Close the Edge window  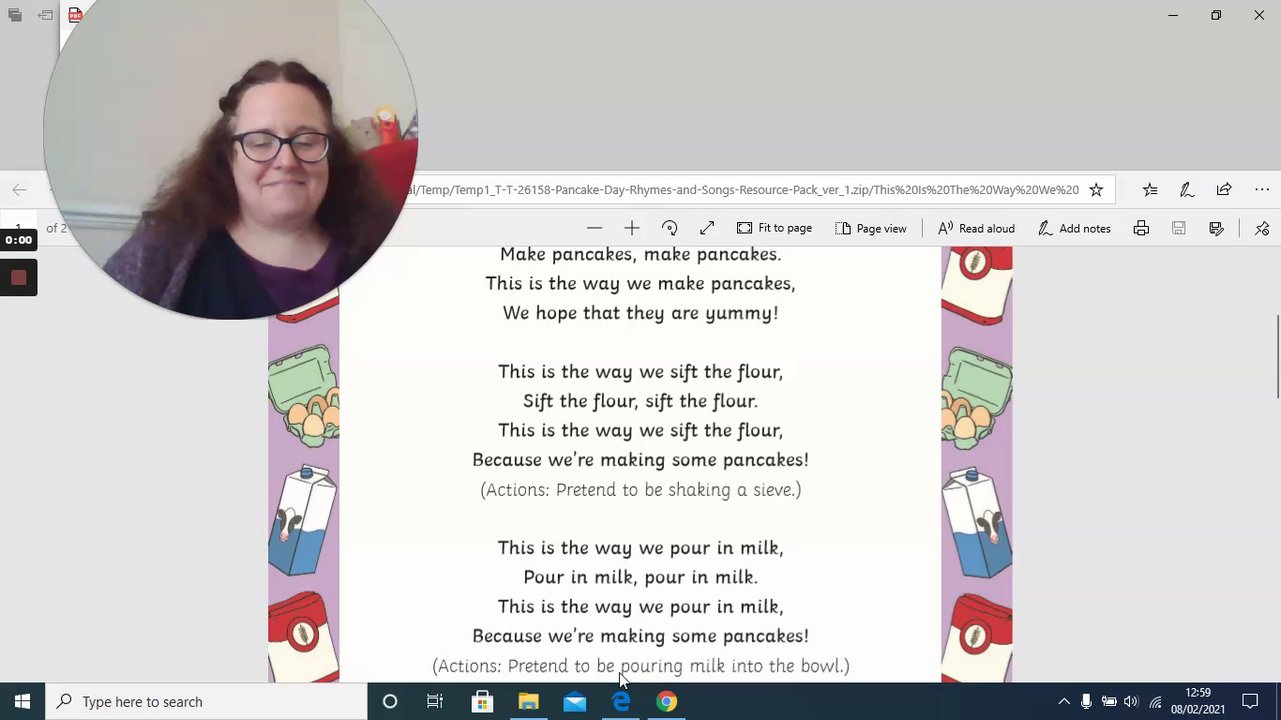1259,15
